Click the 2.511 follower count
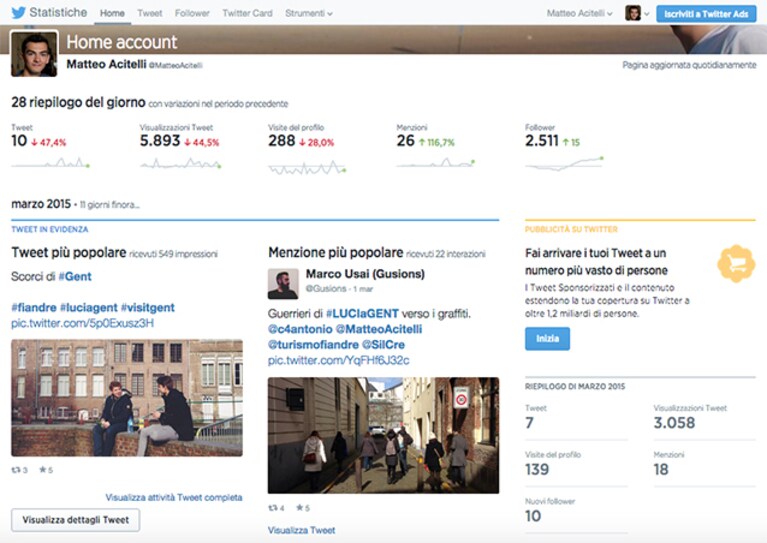767x543 pixels. click(x=542, y=141)
